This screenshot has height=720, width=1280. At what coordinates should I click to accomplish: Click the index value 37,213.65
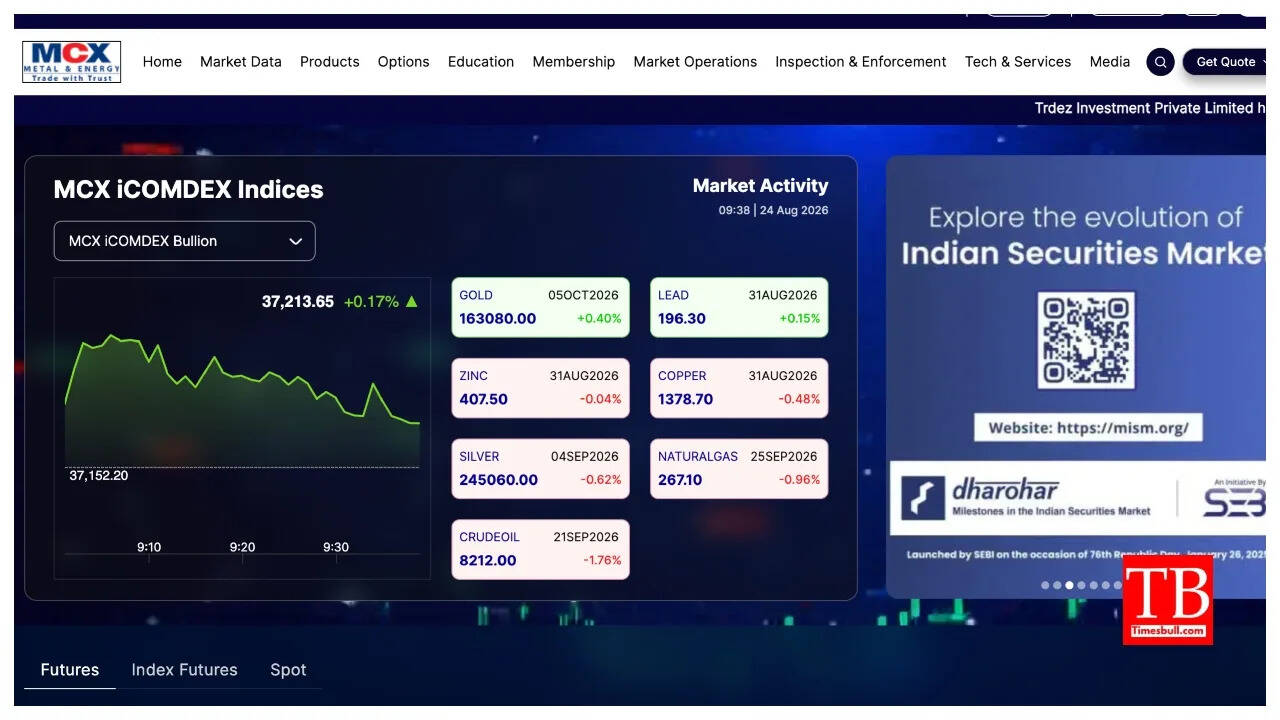coord(298,301)
